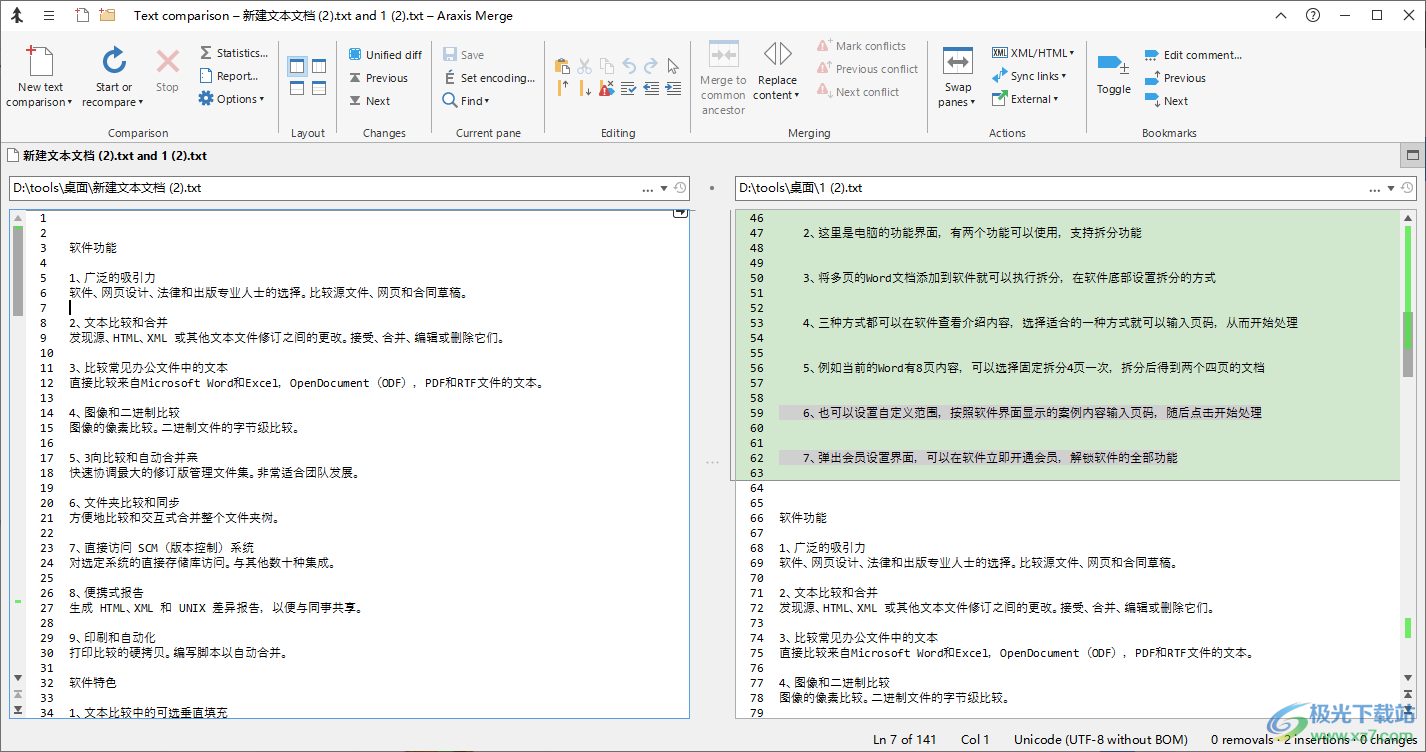Image resolution: width=1426 pixels, height=752 pixels.
Task: Select two-pane horizontal layout
Action: (x=297, y=88)
